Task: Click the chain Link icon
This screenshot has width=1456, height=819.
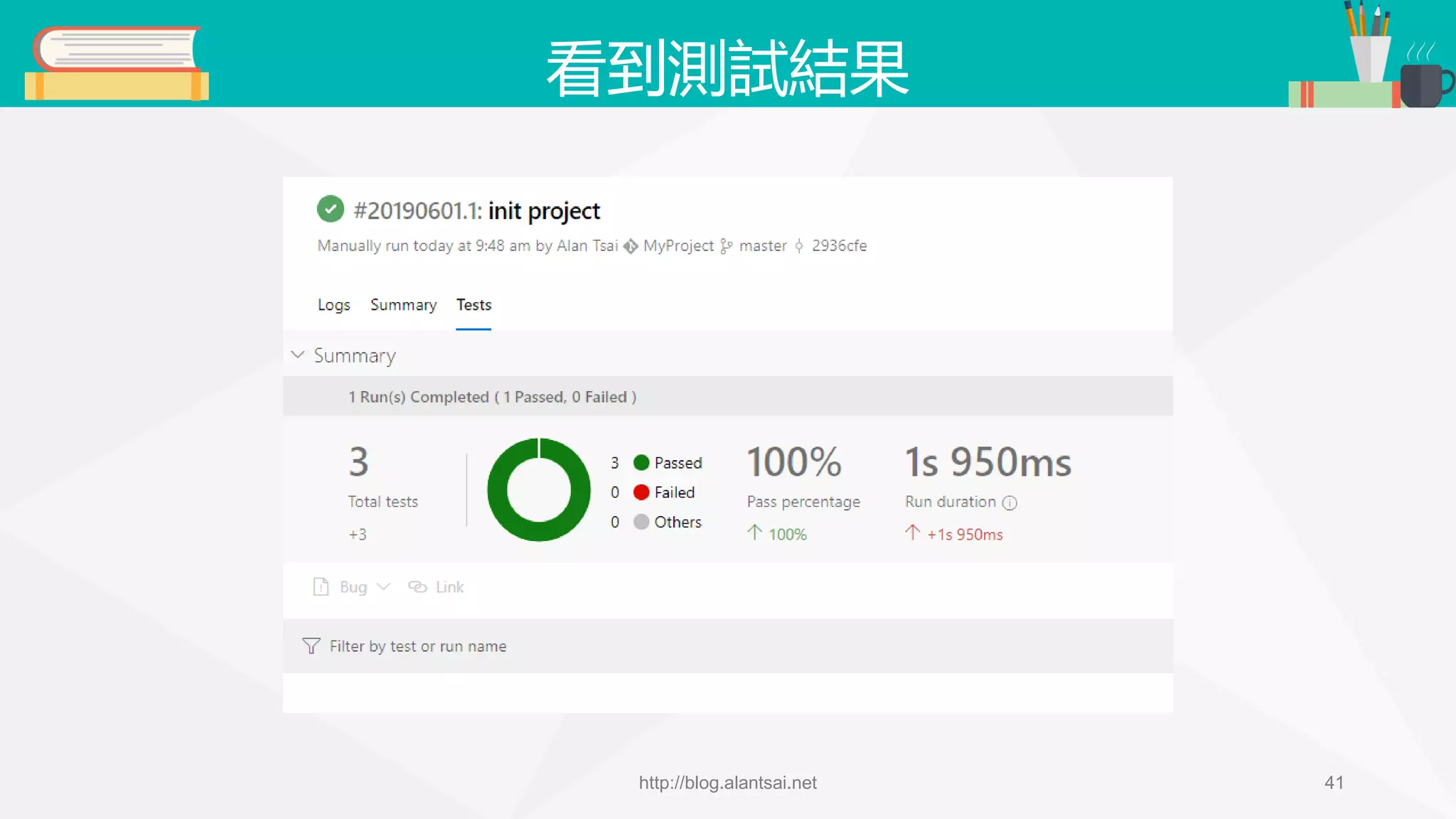Action: coord(417,587)
